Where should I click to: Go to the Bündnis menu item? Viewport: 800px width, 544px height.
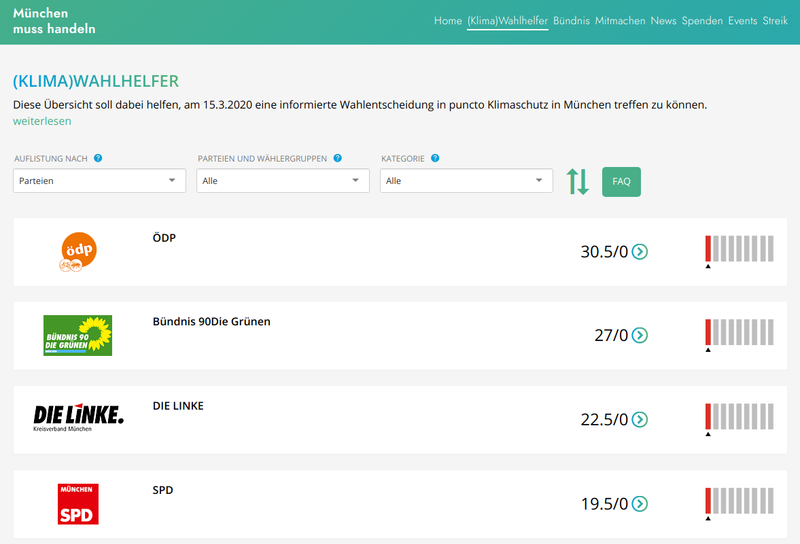(571, 21)
